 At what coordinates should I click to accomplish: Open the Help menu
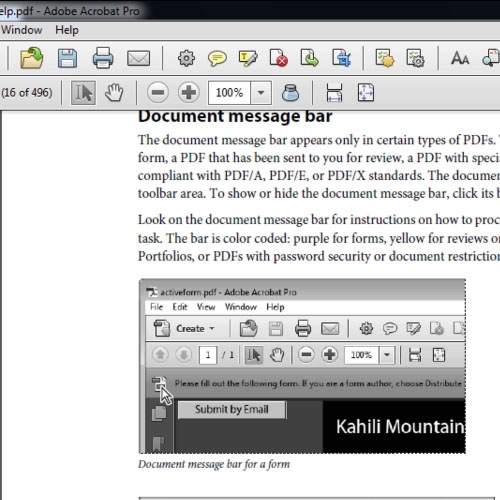pyautogui.click(x=67, y=30)
